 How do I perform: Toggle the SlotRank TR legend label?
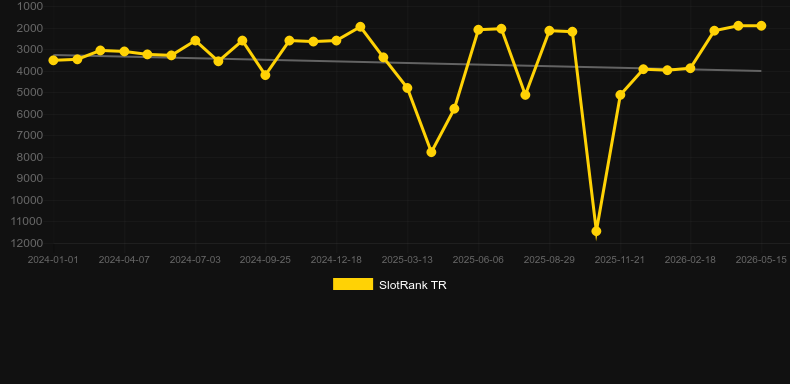click(413, 285)
